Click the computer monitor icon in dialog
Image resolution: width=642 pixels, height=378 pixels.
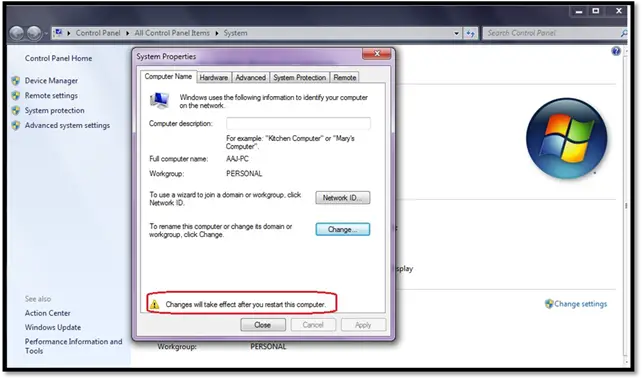[160, 100]
